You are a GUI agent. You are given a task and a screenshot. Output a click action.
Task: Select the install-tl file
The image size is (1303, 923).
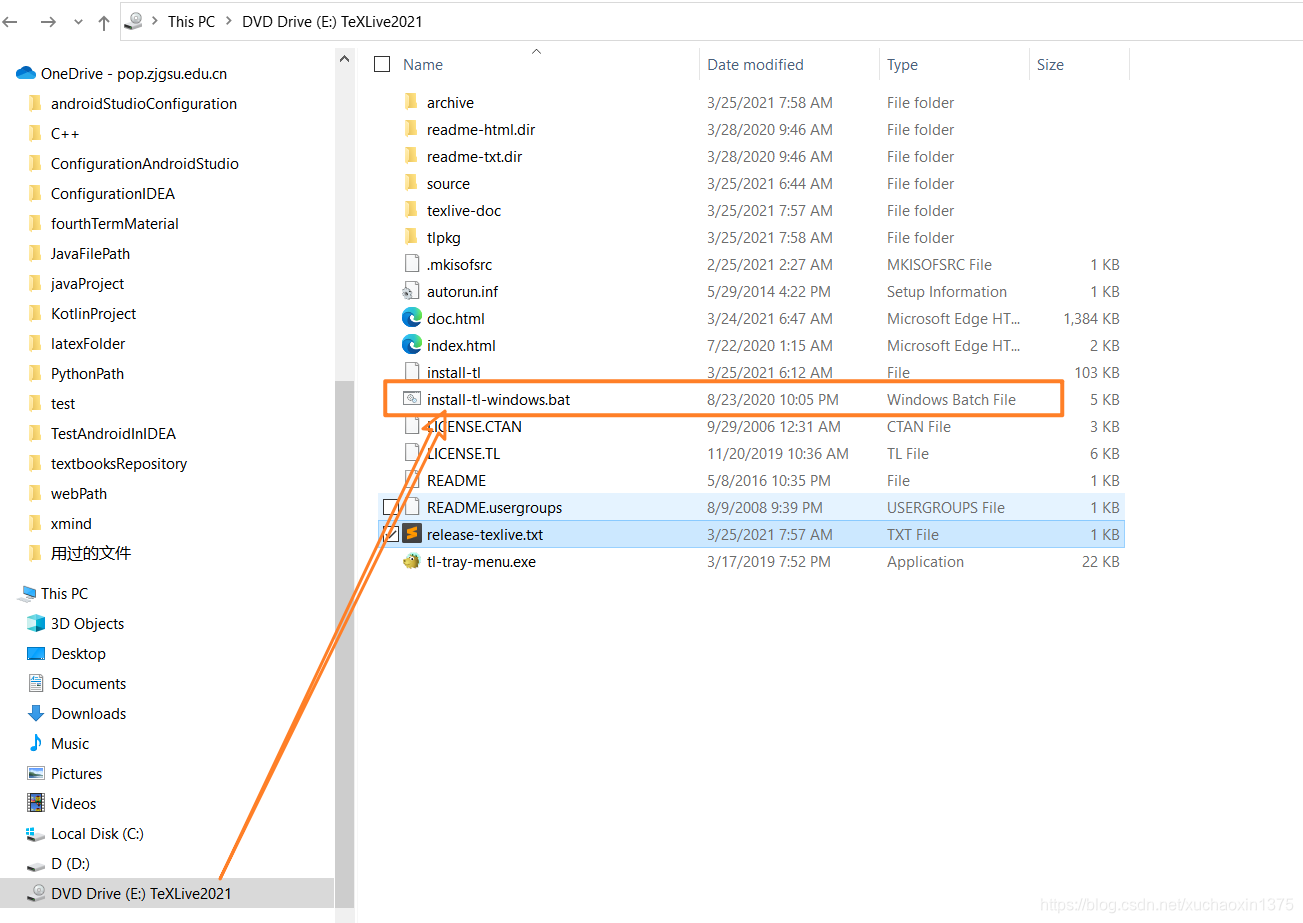coord(454,372)
